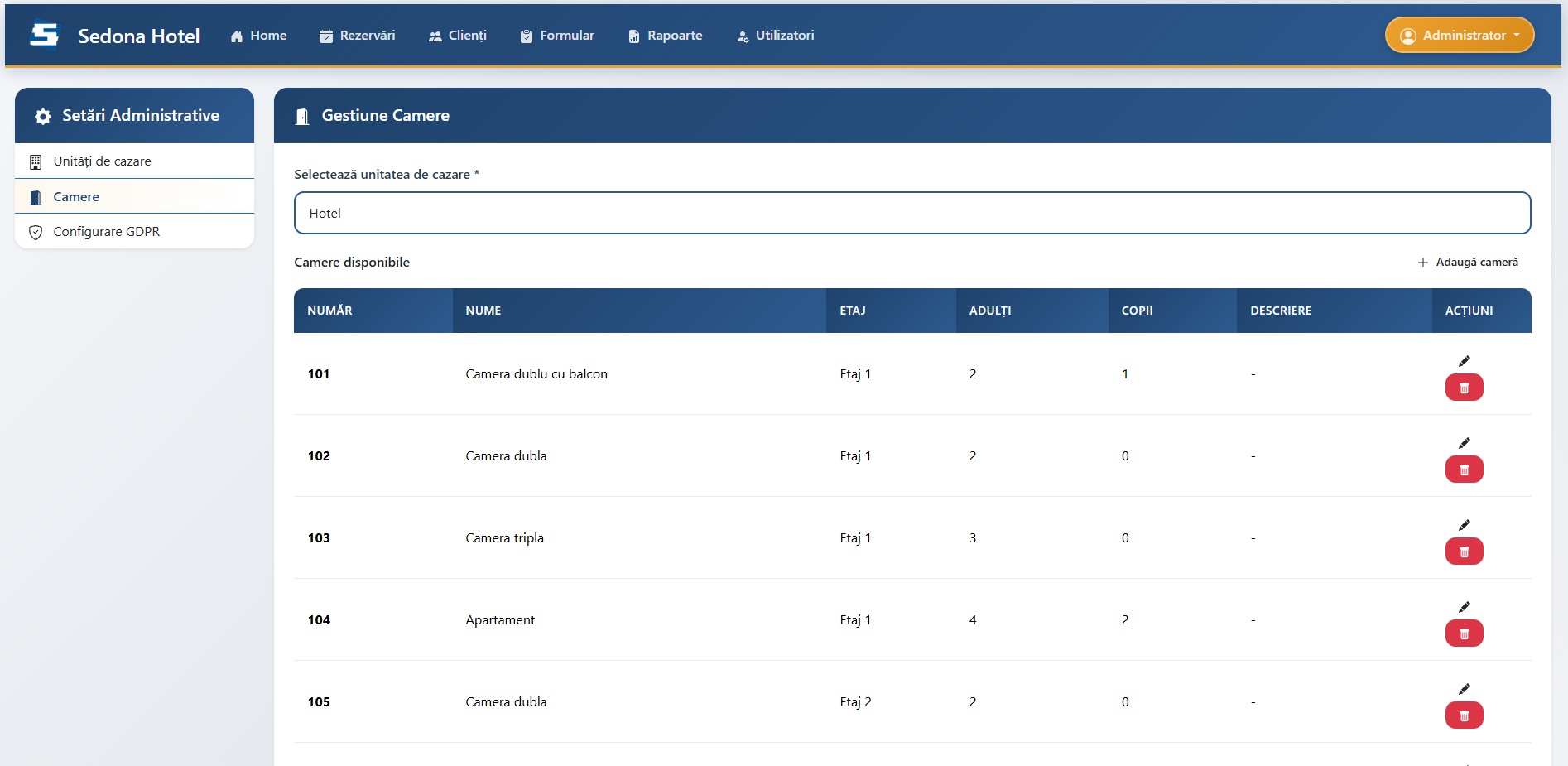Open Configurare GDPR settings
This screenshot has width=1568, height=766.
(106, 232)
